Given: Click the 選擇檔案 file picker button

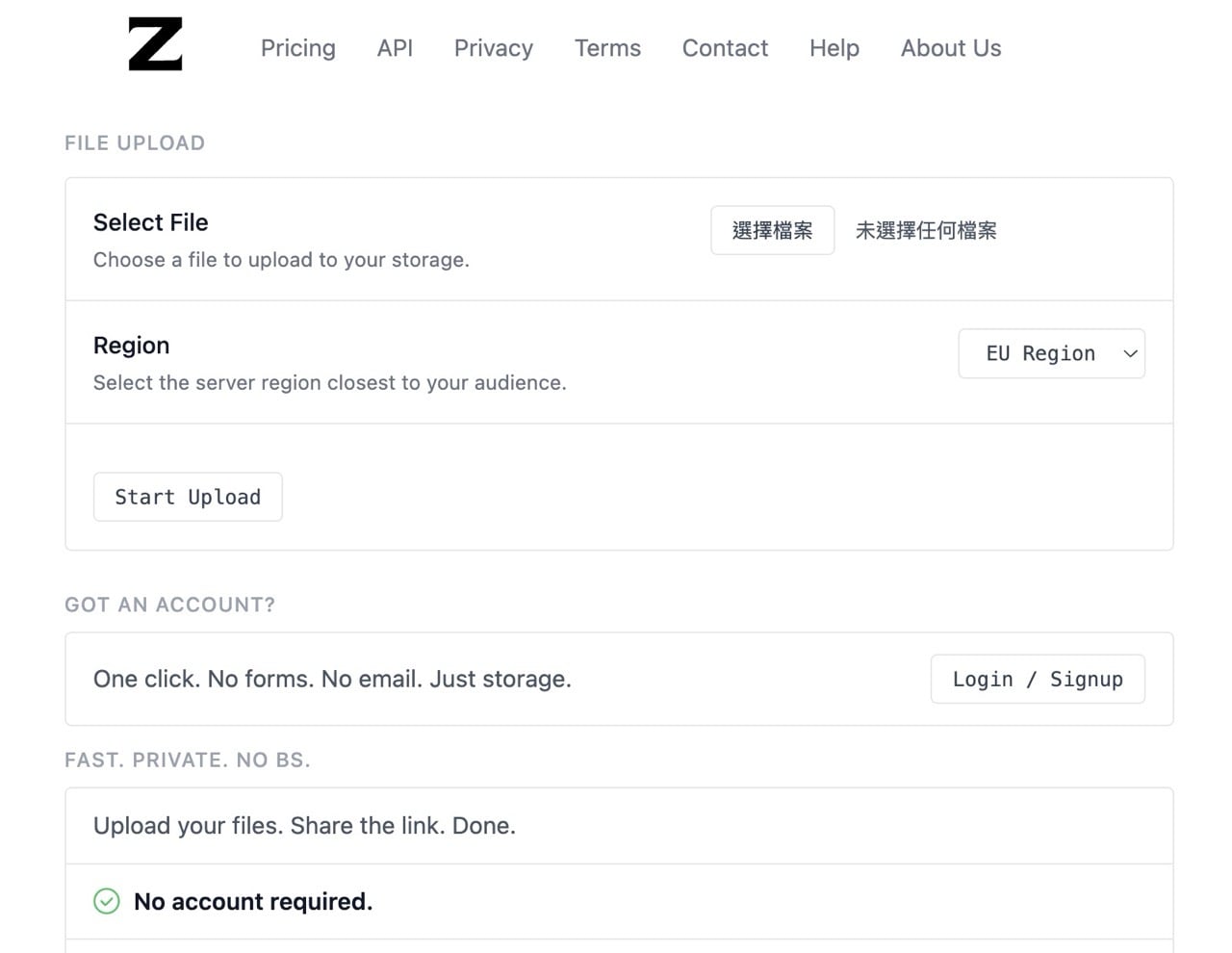Looking at the screenshot, I should coord(772,230).
